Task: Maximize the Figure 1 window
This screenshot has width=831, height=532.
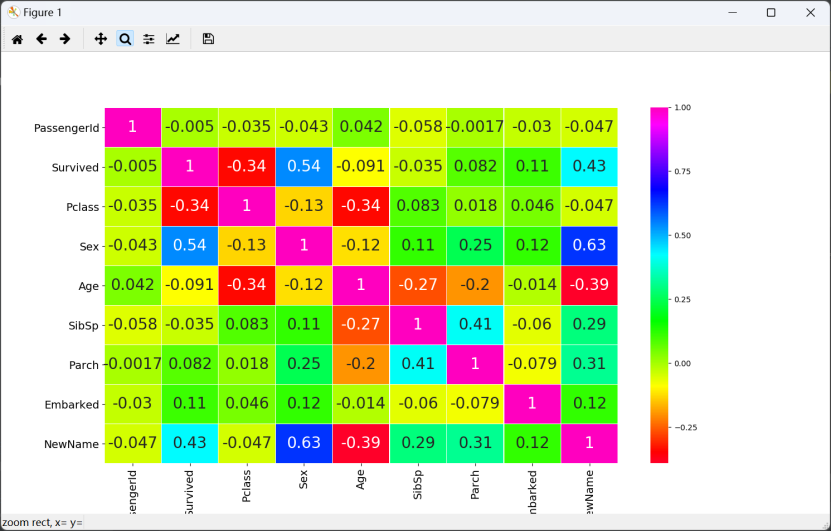Action: click(771, 12)
